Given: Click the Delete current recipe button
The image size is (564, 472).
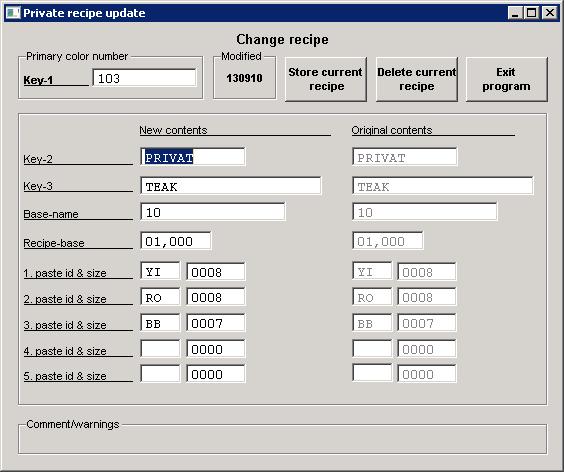Looking at the screenshot, I should (x=417, y=79).
